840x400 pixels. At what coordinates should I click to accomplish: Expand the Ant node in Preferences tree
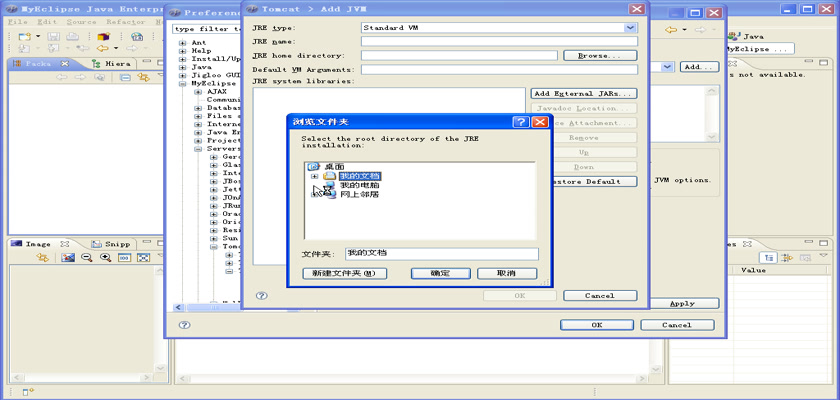point(183,43)
